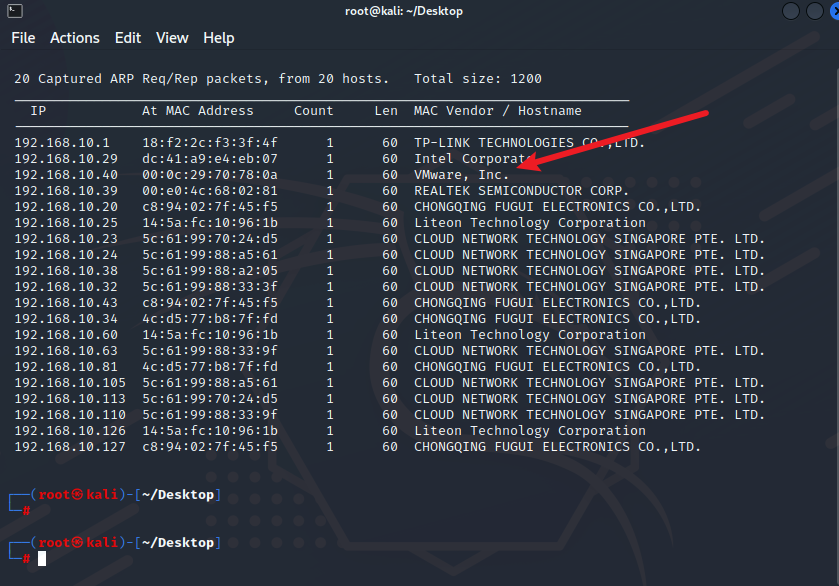
Task: Select IP address 192.168.10.105
Action: (x=70, y=383)
